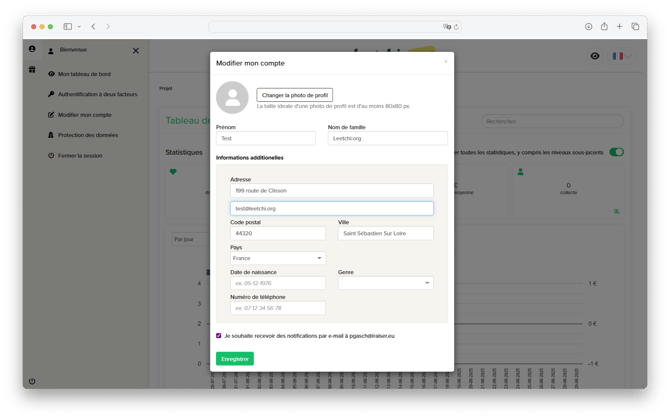Select Authentification à deux facteurs menu item
The image size is (670, 420).
pyautogui.click(x=97, y=94)
